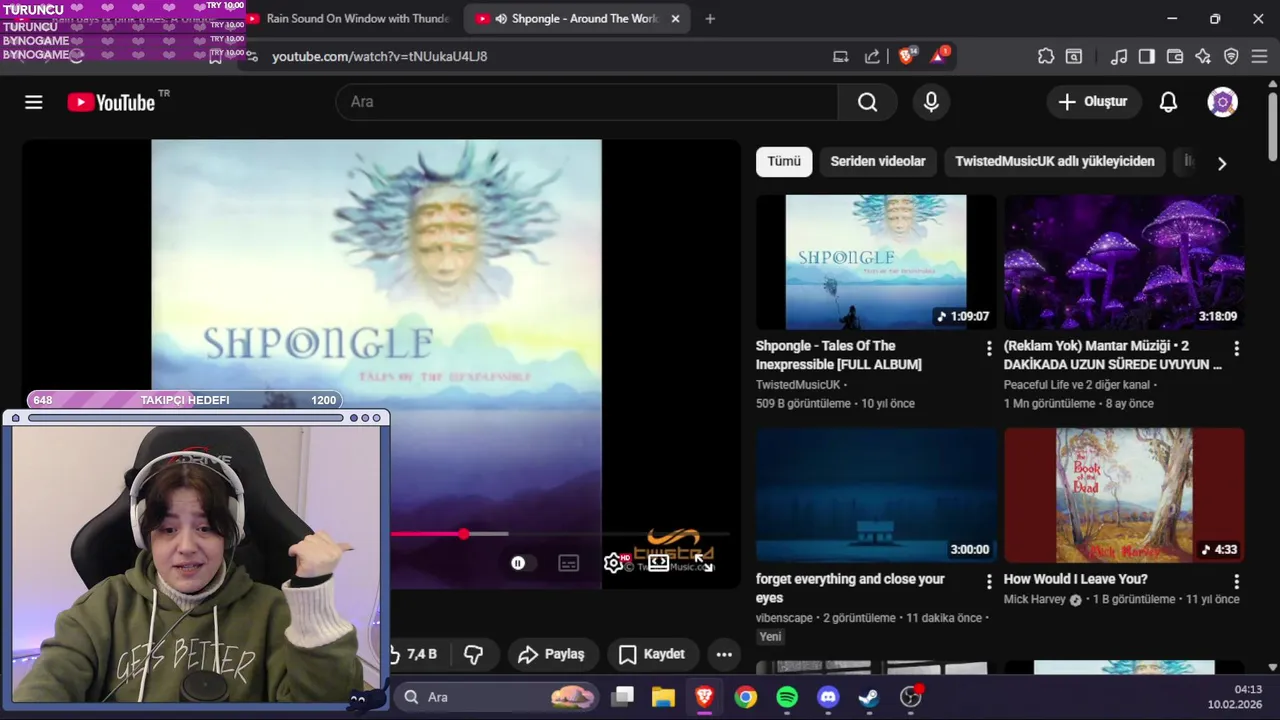Open the browser Extensions puzzle icon
The image size is (1280, 720).
[x=1046, y=56]
